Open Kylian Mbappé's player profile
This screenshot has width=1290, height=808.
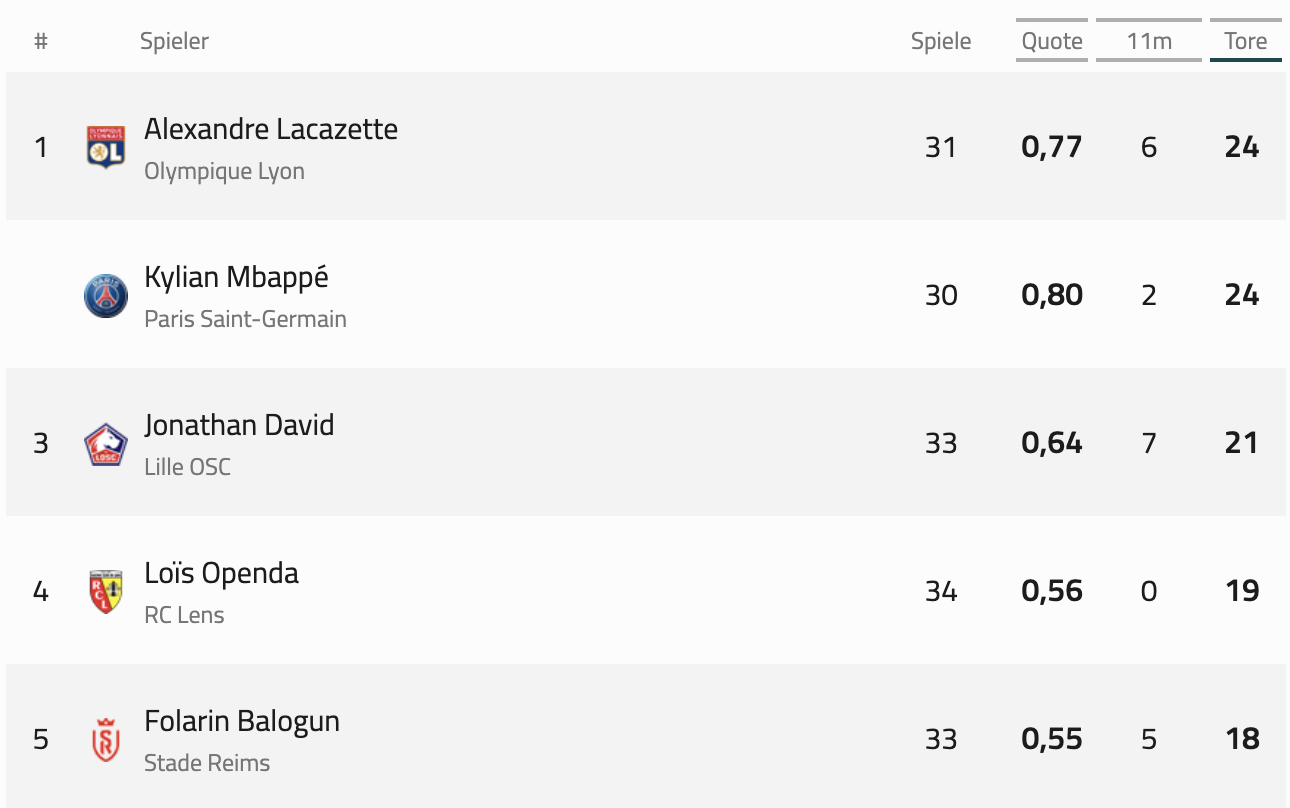(x=236, y=277)
